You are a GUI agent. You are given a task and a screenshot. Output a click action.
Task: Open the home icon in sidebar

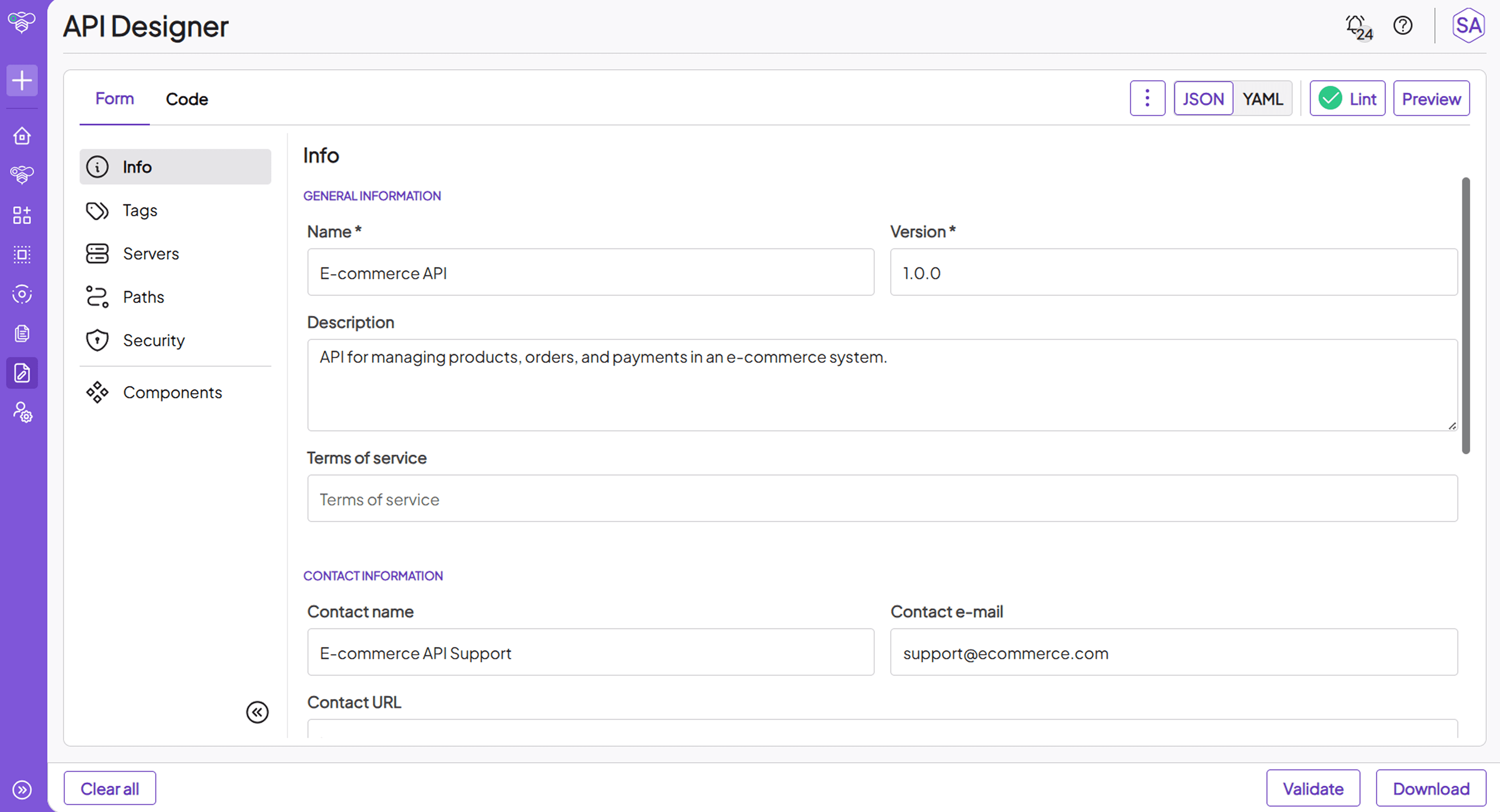click(22, 136)
